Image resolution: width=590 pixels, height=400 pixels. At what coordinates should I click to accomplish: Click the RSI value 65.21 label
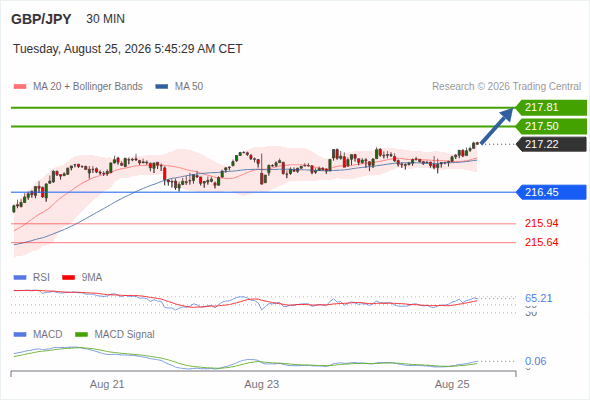[538, 298]
